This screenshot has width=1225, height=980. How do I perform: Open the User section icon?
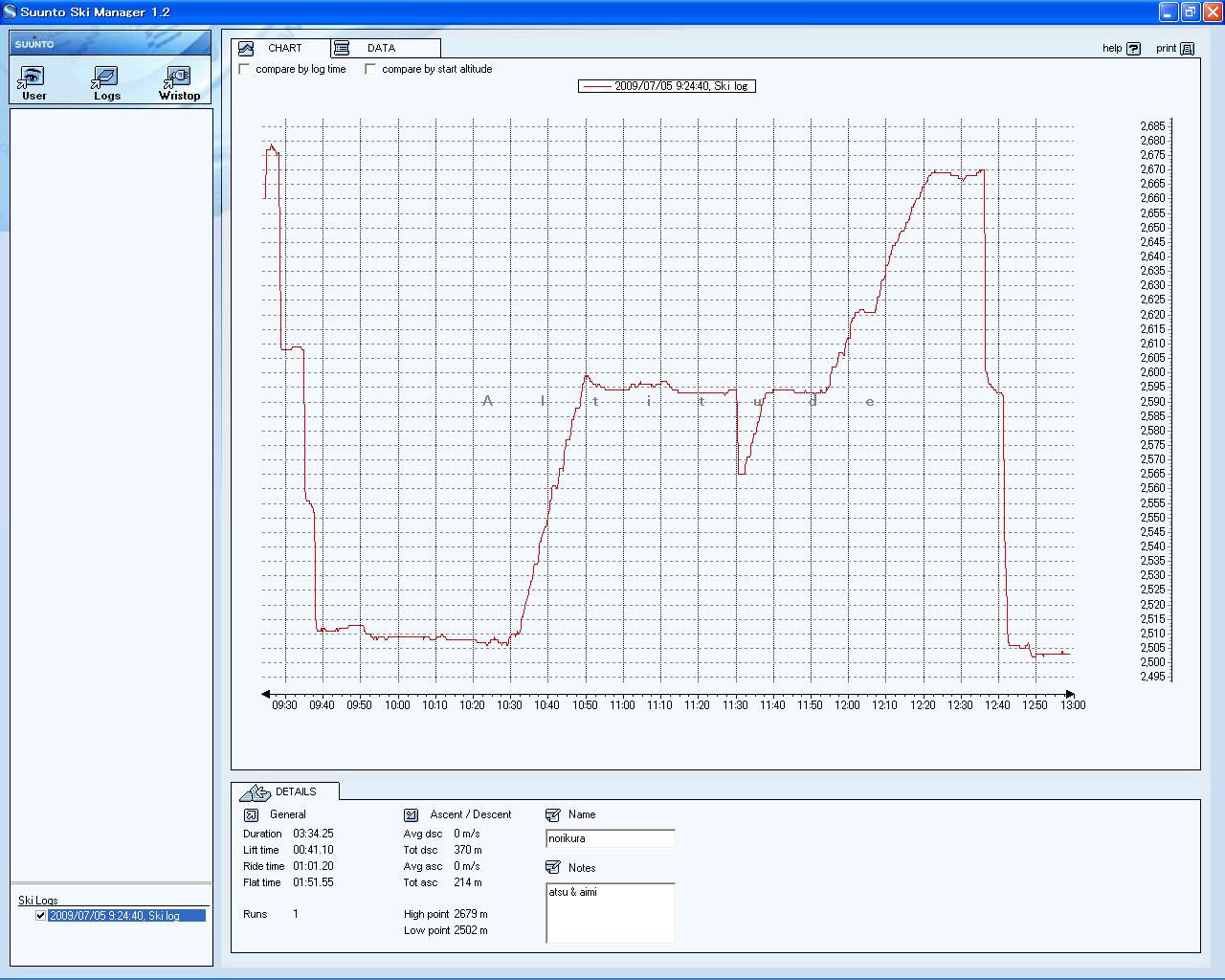(33, 78)
